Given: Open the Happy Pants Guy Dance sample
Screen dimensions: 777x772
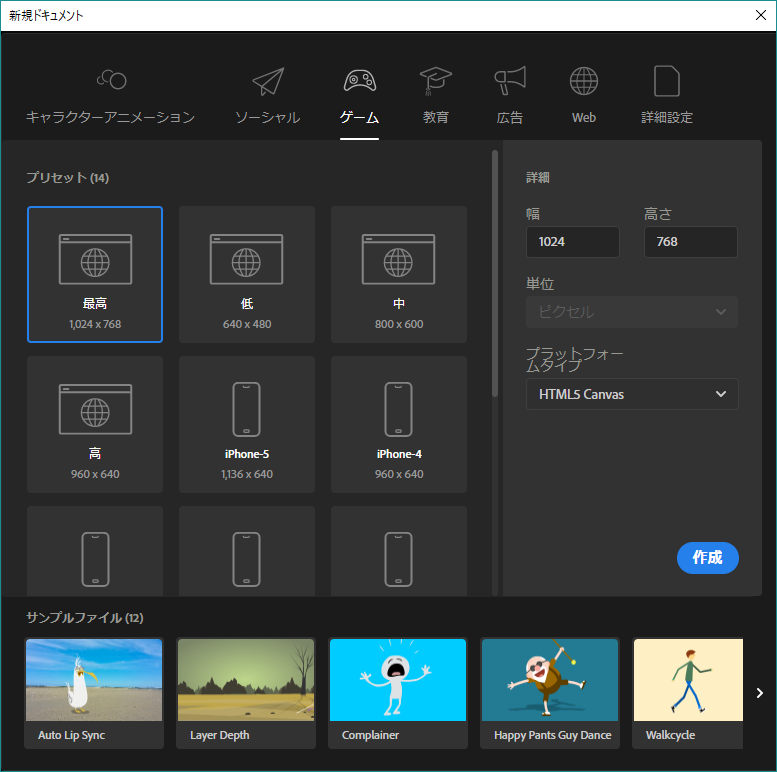Looking at the screenshot, I should pos(550,693).
